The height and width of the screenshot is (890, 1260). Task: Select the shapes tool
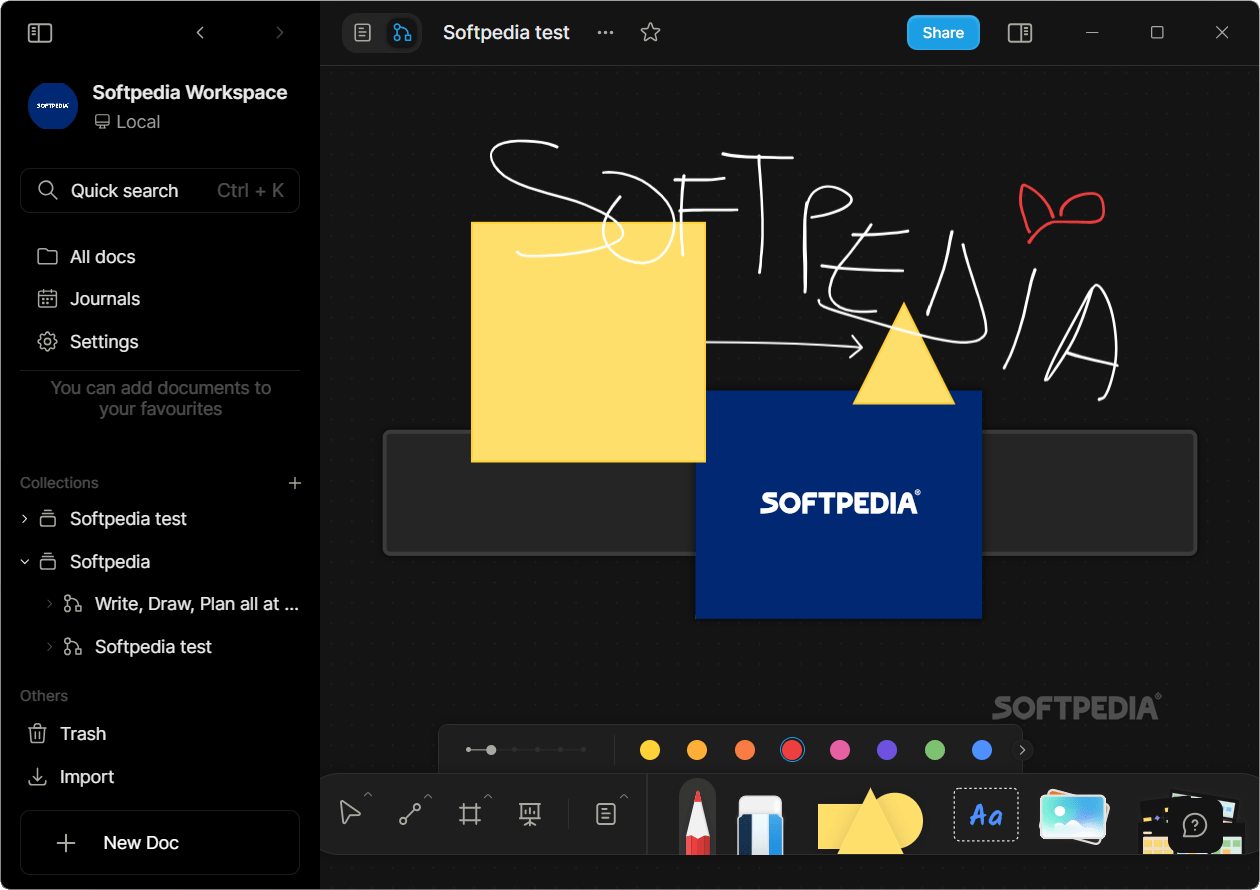coord(870,820)
